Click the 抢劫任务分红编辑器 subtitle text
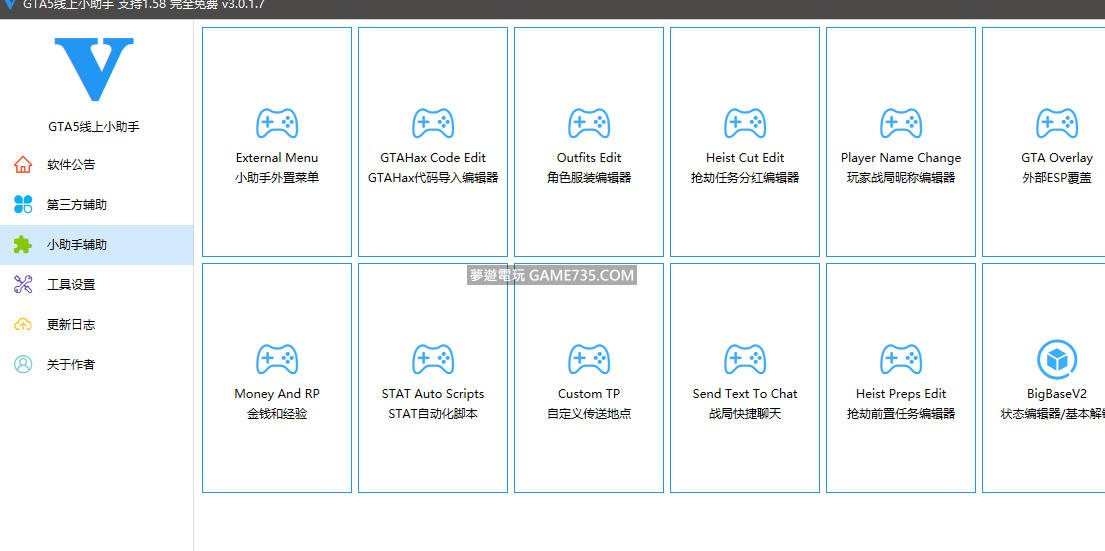The height and width of the screenshot is (551, 1105). click(x=745, y=178)
